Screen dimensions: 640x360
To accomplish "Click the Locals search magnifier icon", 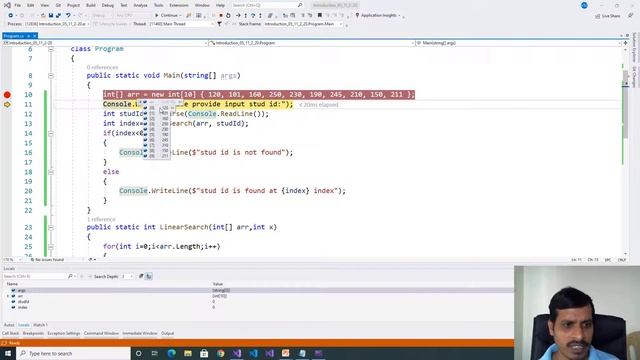I will 70,276.
